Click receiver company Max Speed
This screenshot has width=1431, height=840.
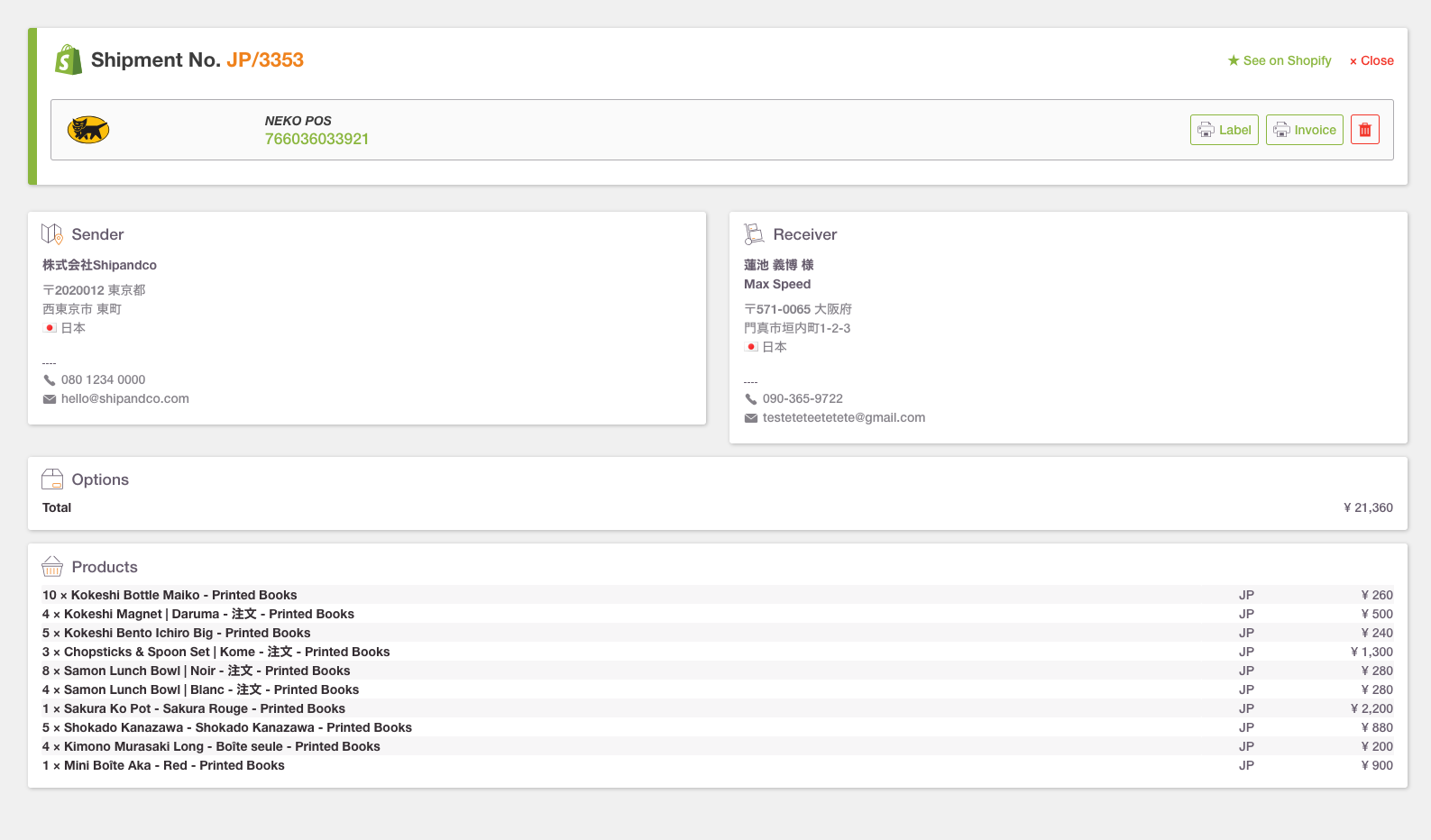pos(777,284)
